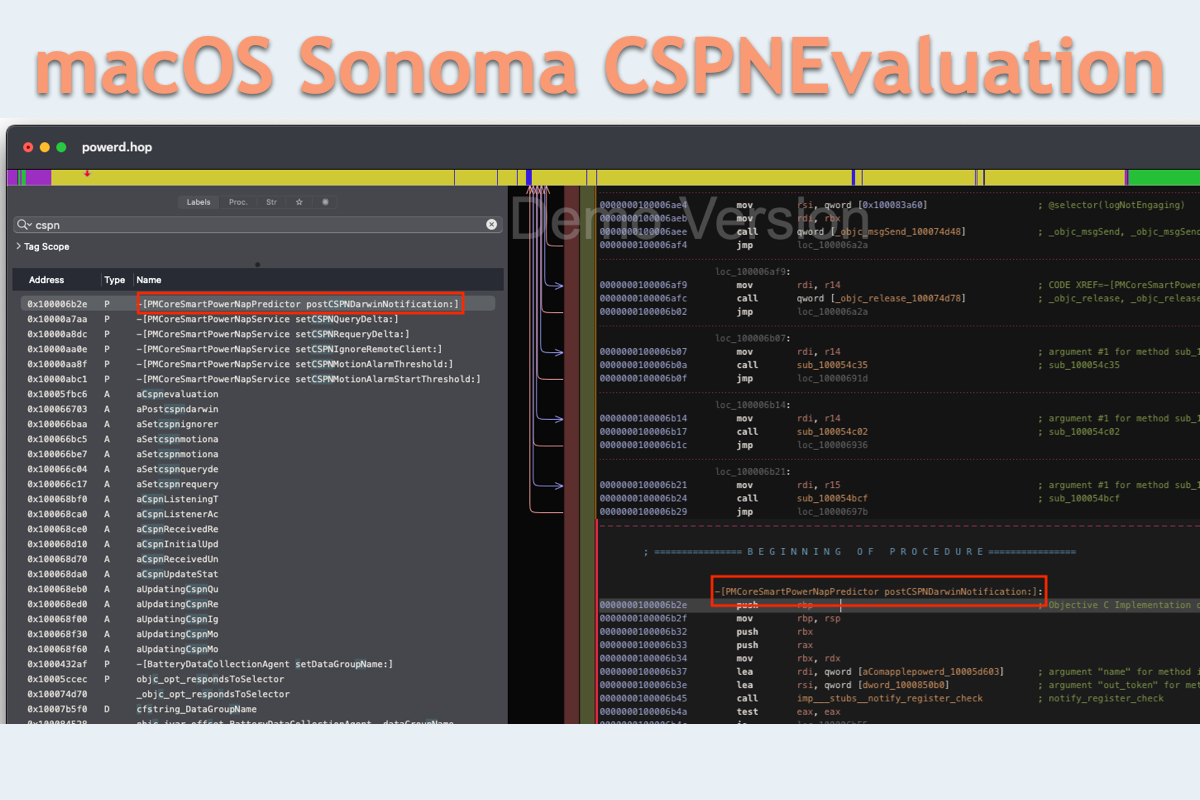Select the BatteryDataCollectionAgent setDataGroupName: row
The image size is (1200, 800).
click(258, 664)
